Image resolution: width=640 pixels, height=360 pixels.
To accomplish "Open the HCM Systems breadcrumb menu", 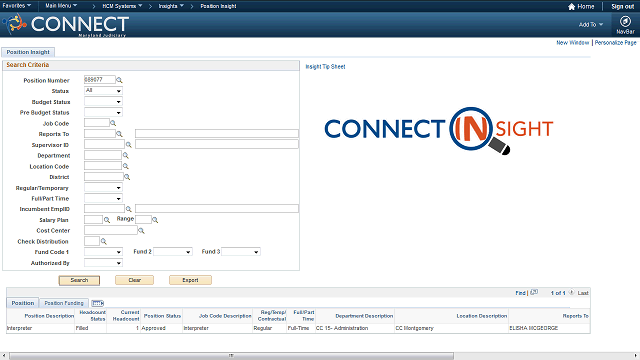I will 122,6.
